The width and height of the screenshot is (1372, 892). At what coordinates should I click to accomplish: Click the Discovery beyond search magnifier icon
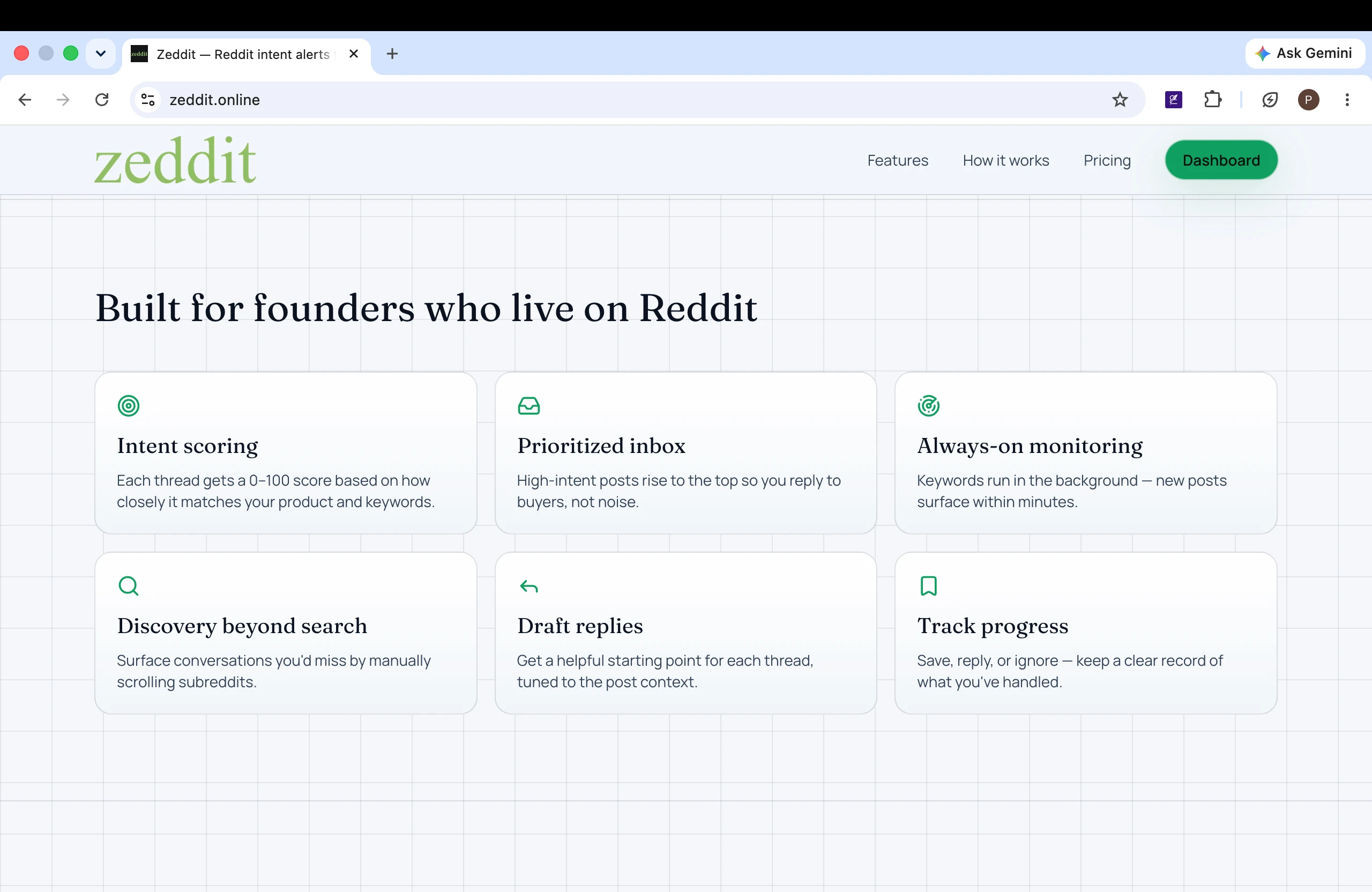point(129,586)
